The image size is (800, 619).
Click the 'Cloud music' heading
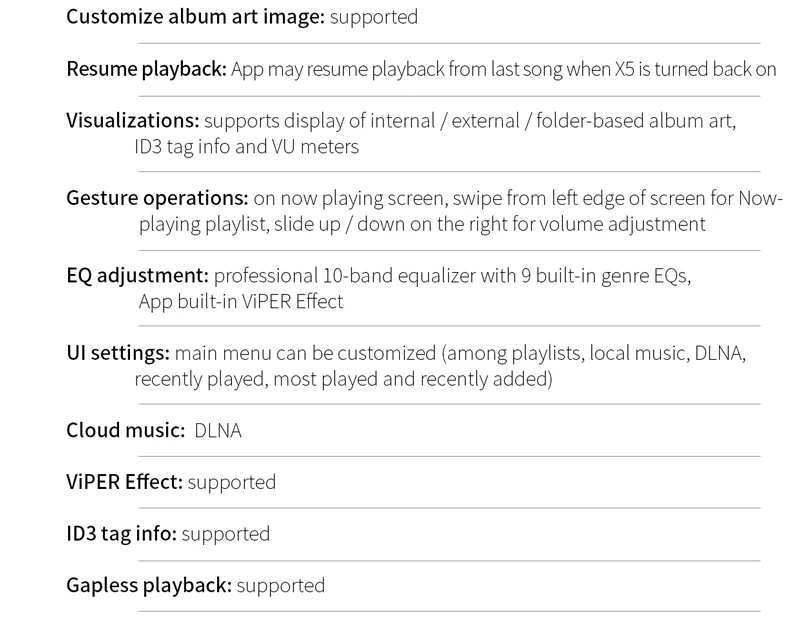pyautogui.click(x=126, y=430)
